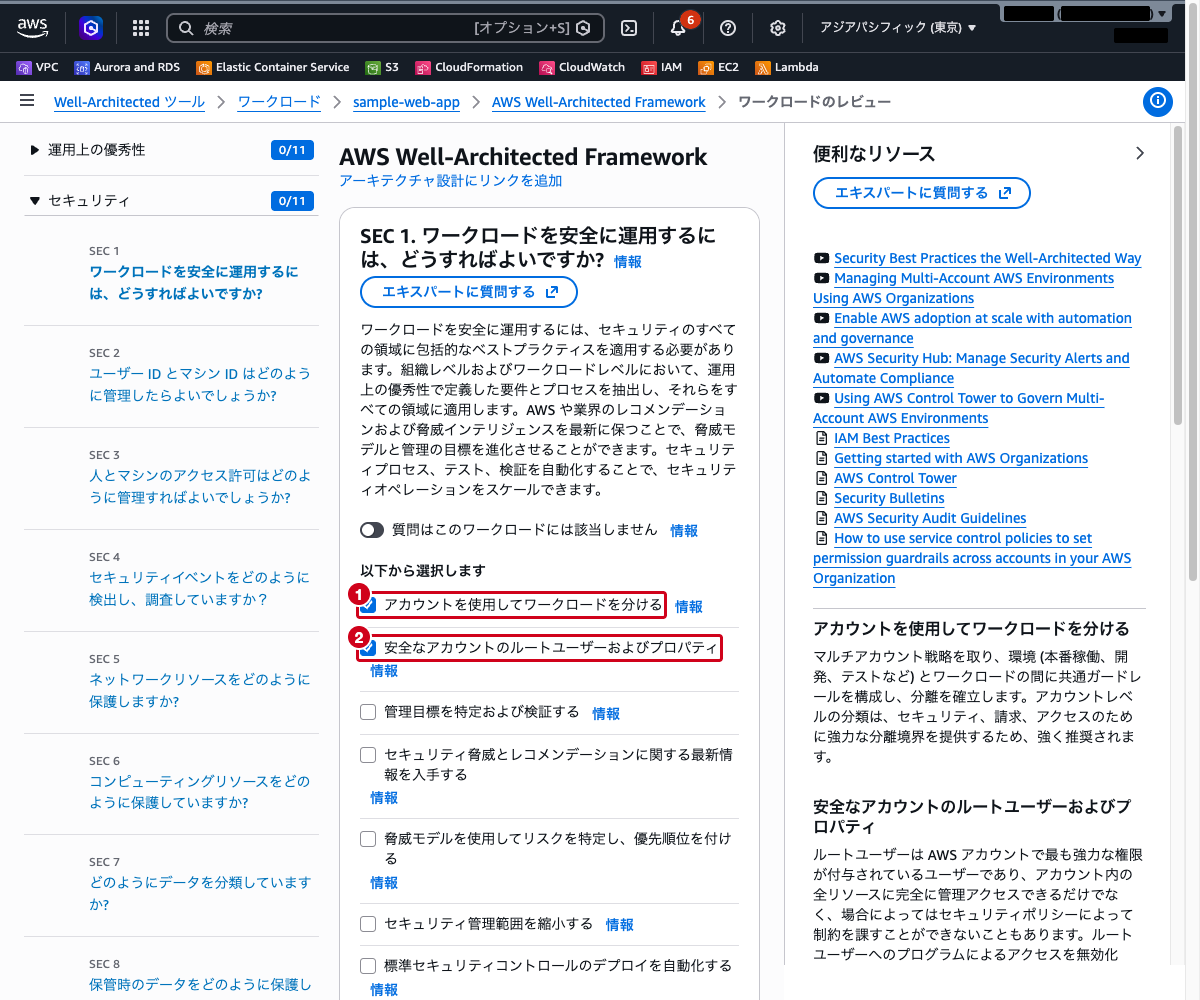The height and width of the screenshot is (1000, 1200).
Task: Open the AWS Control Tower resource link
Action: click(x=895, y=478)
